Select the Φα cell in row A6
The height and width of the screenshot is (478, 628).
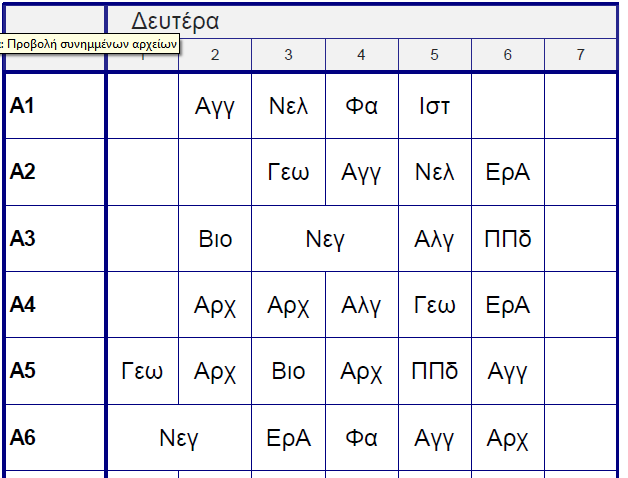(361, 437)
